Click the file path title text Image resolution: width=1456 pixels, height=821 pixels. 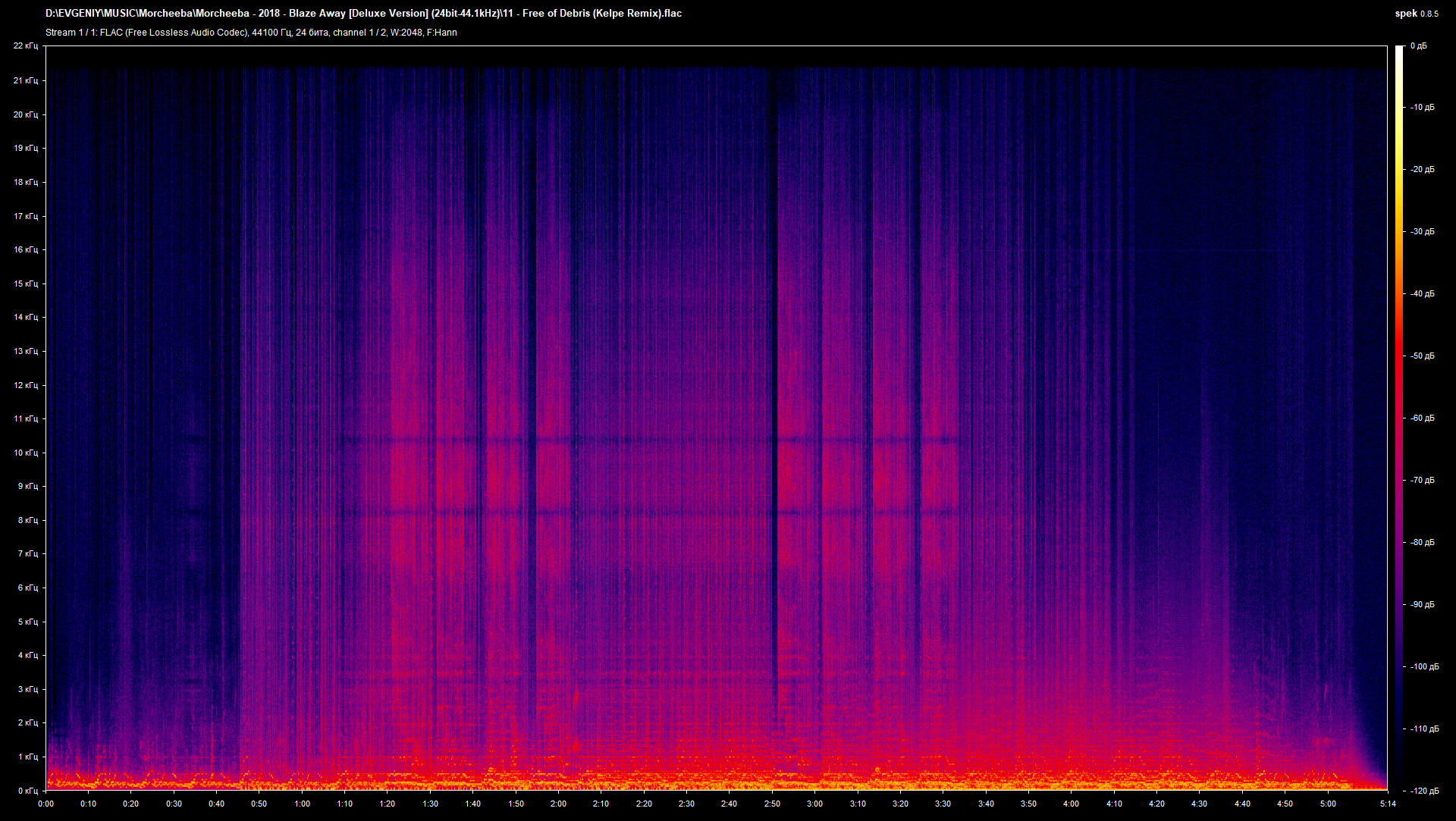click(x=363, y=13)
